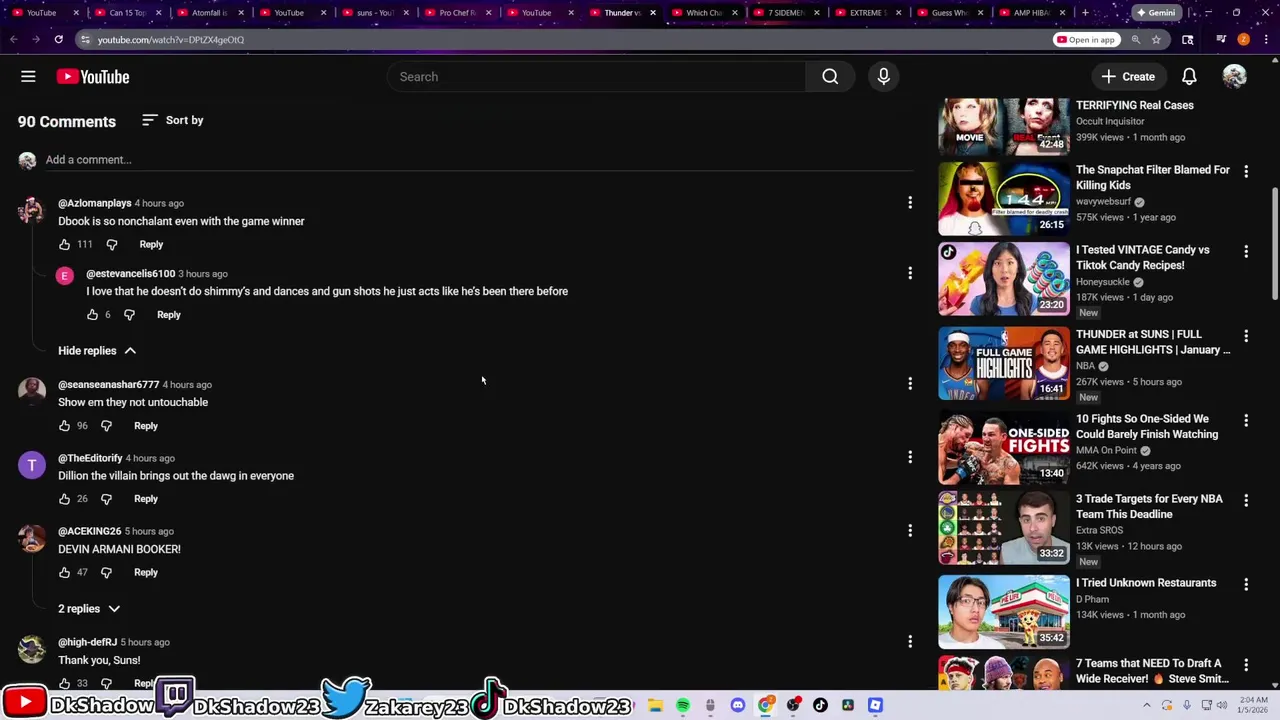Like the @ACEKING26 comment
This screenshot has width=1280, height=720.
[65, 573]
